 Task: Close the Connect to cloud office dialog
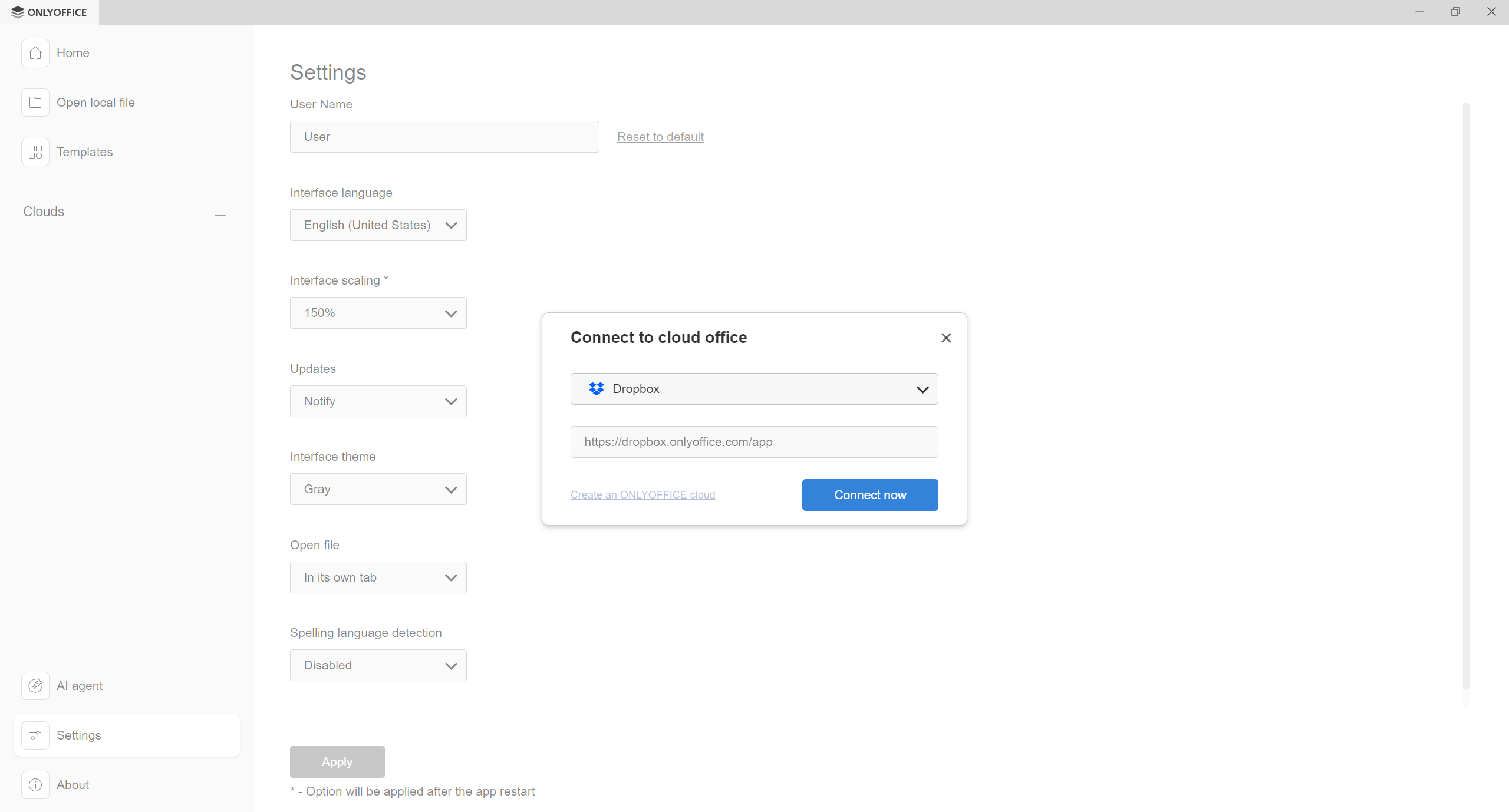tap(945, 338)
